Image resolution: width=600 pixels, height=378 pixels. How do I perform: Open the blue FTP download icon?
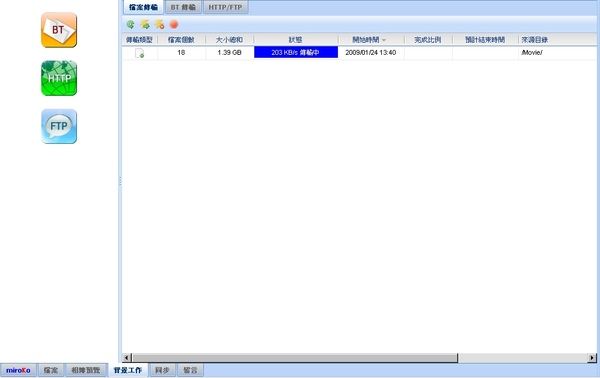tap(59, 126)
